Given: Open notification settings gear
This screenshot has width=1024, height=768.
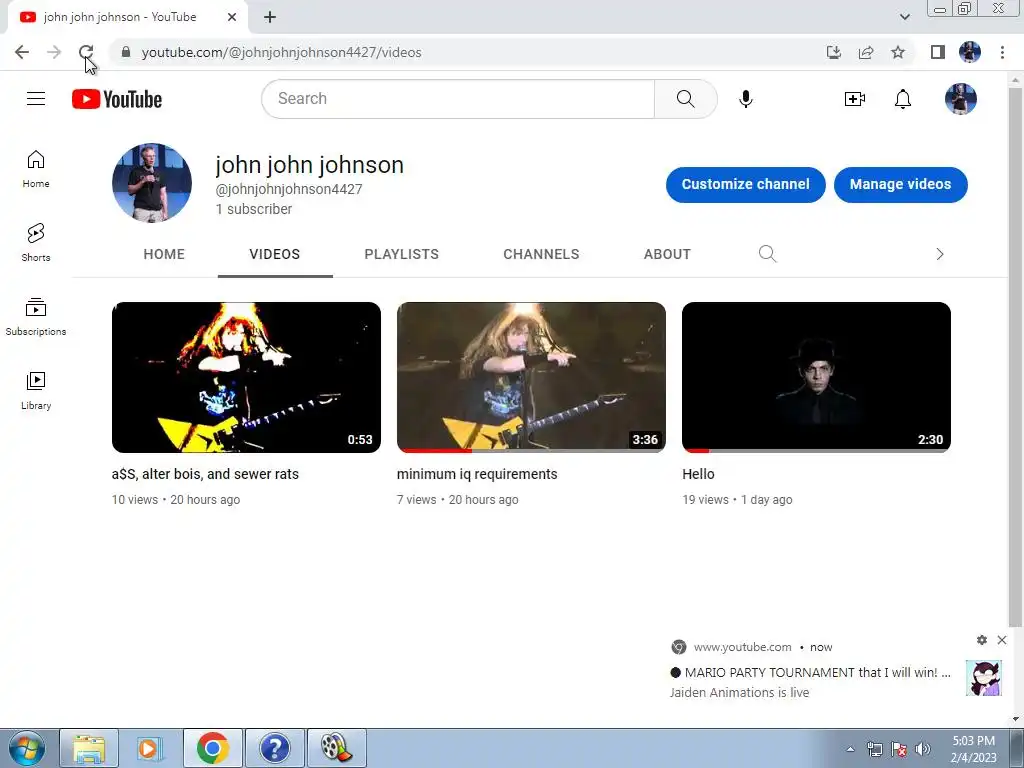Looking at the screenshot, I should pos(982,640).
